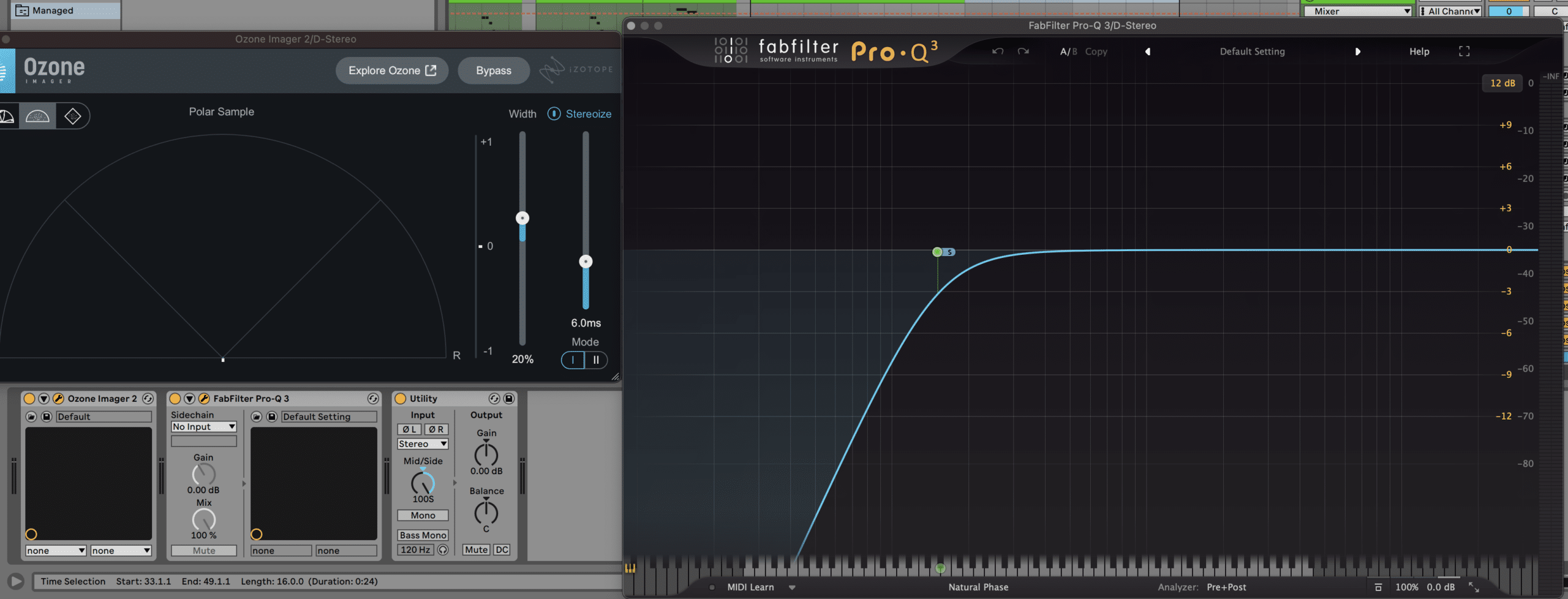1568x599 pixels.
Task: Click Bypass button in Ozone Imager
Action: click(494, 70)
